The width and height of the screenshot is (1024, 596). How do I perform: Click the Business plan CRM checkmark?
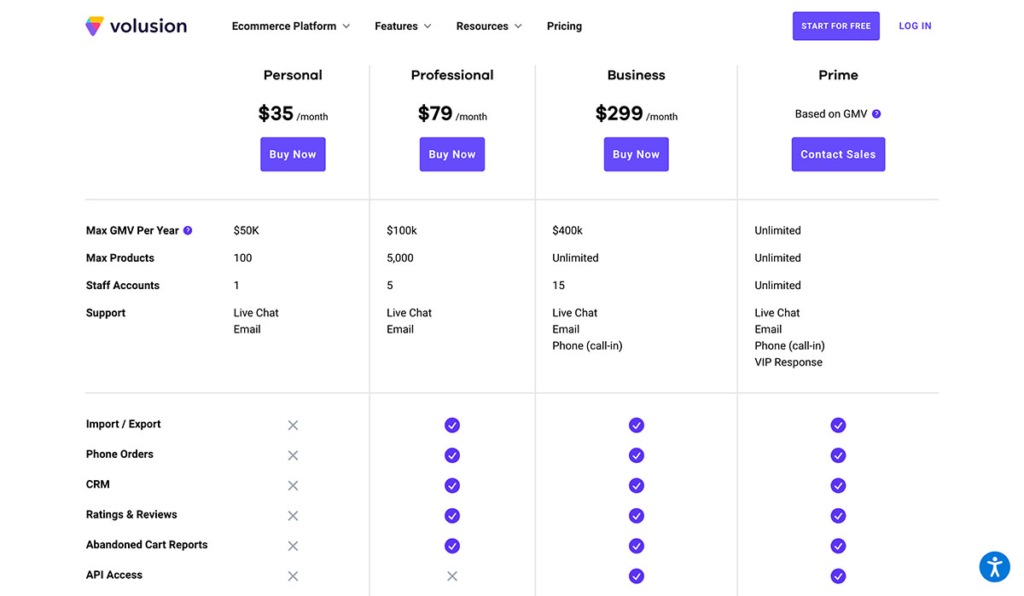pyautogui.click(x=636, y=485)
